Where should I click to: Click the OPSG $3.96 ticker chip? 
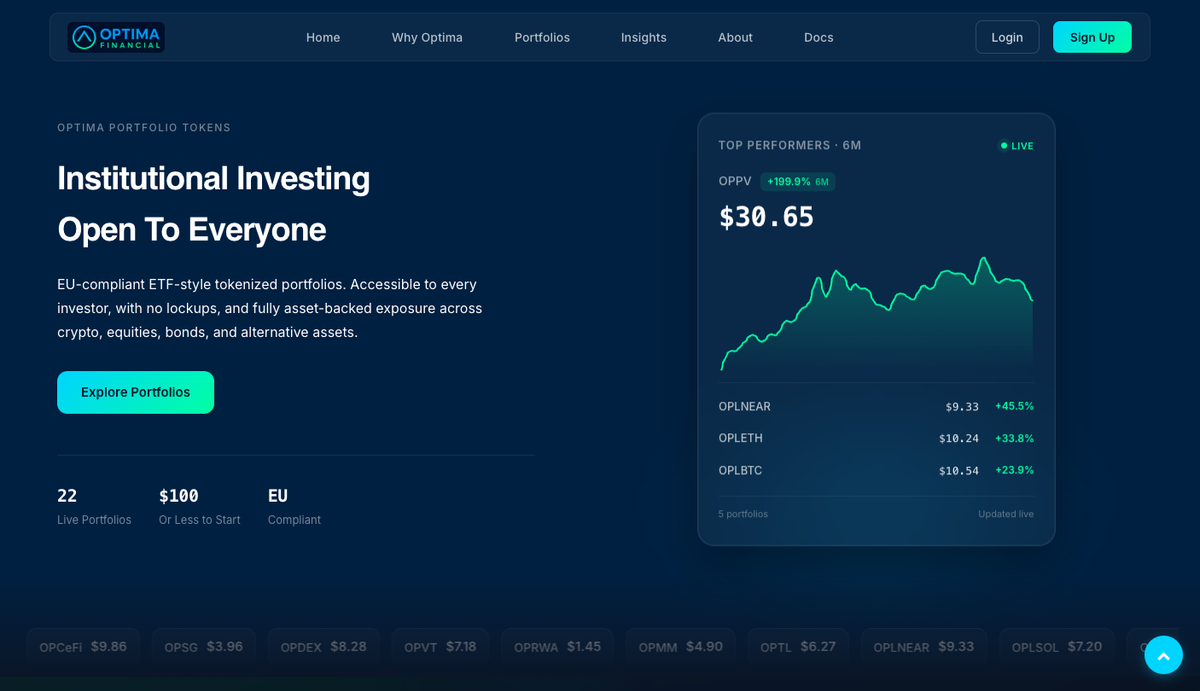point(203,646)
